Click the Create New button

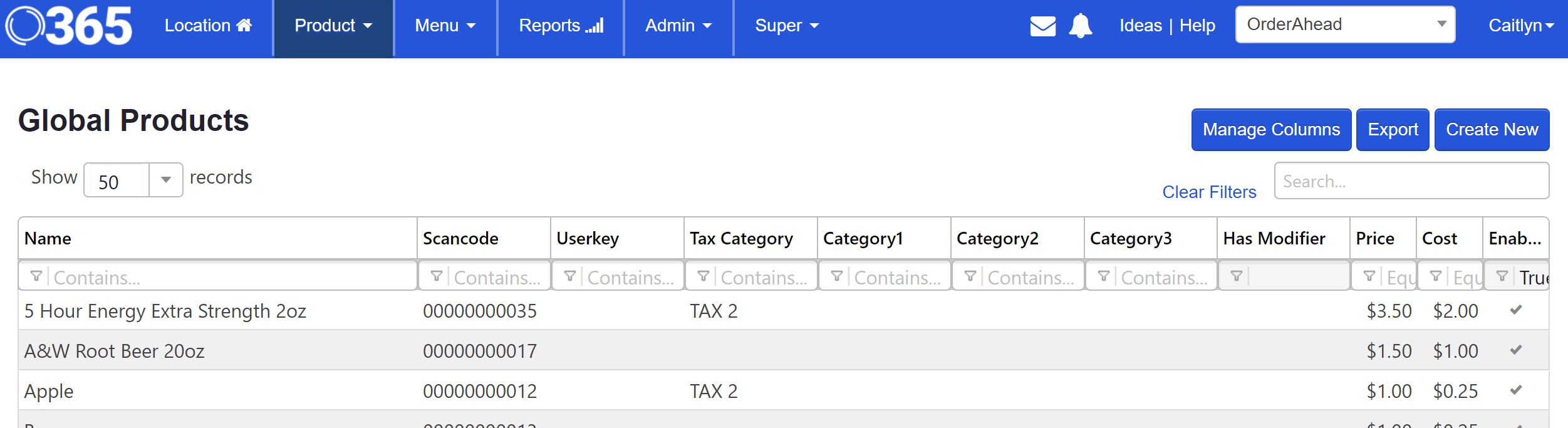coord(1491,130)
